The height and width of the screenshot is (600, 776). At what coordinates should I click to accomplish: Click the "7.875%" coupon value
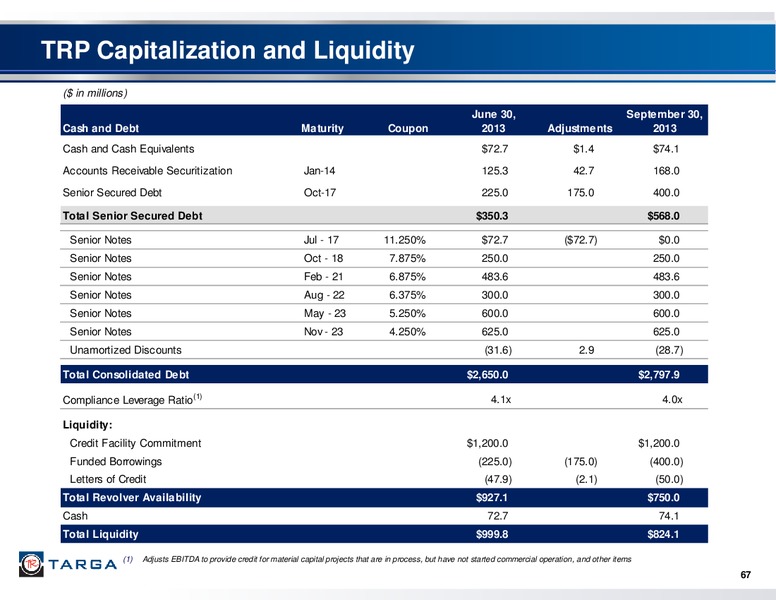(407, 258)
